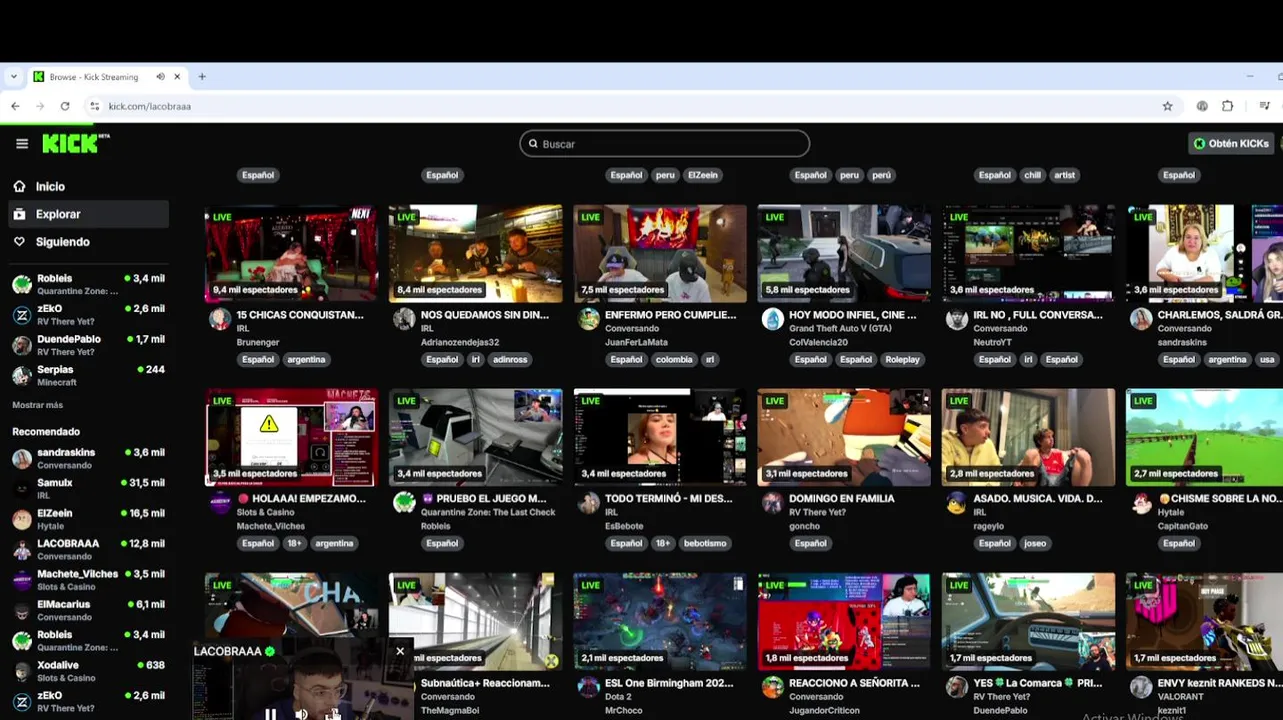The width and height of the screenshot is (1283, 720).
Task: Select the bebotismo tag
Action: [x=705, y=544]
